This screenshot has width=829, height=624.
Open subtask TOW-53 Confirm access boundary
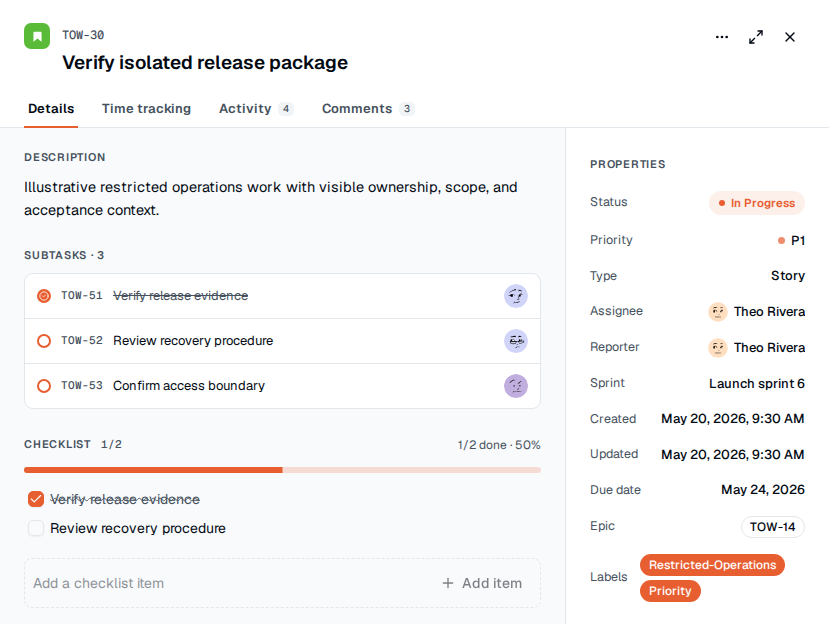pos(282,386)
